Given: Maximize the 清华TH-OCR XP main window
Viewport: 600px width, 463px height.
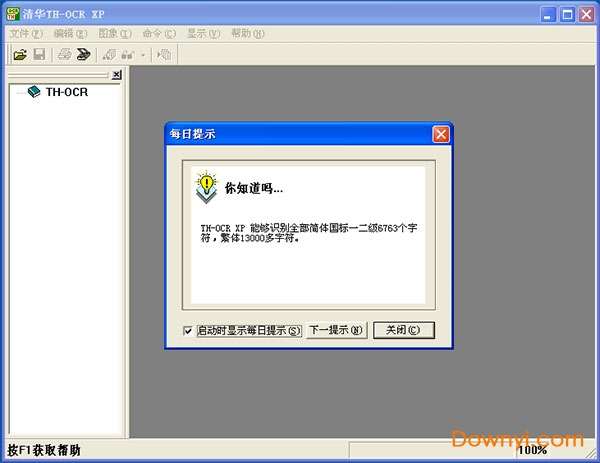Looking at the screenshot, I should click(567, 15).
